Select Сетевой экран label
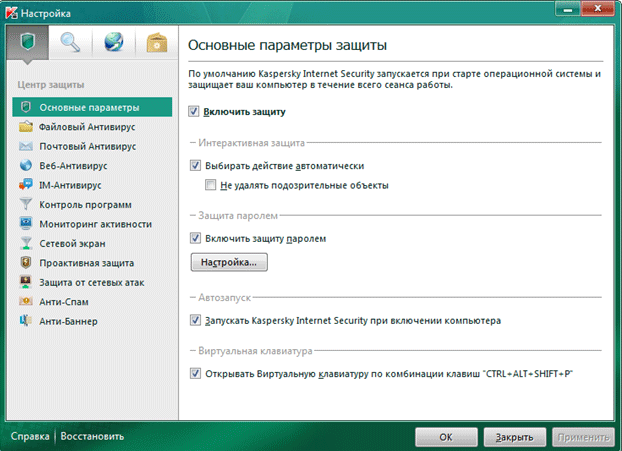 pos(72,244)
